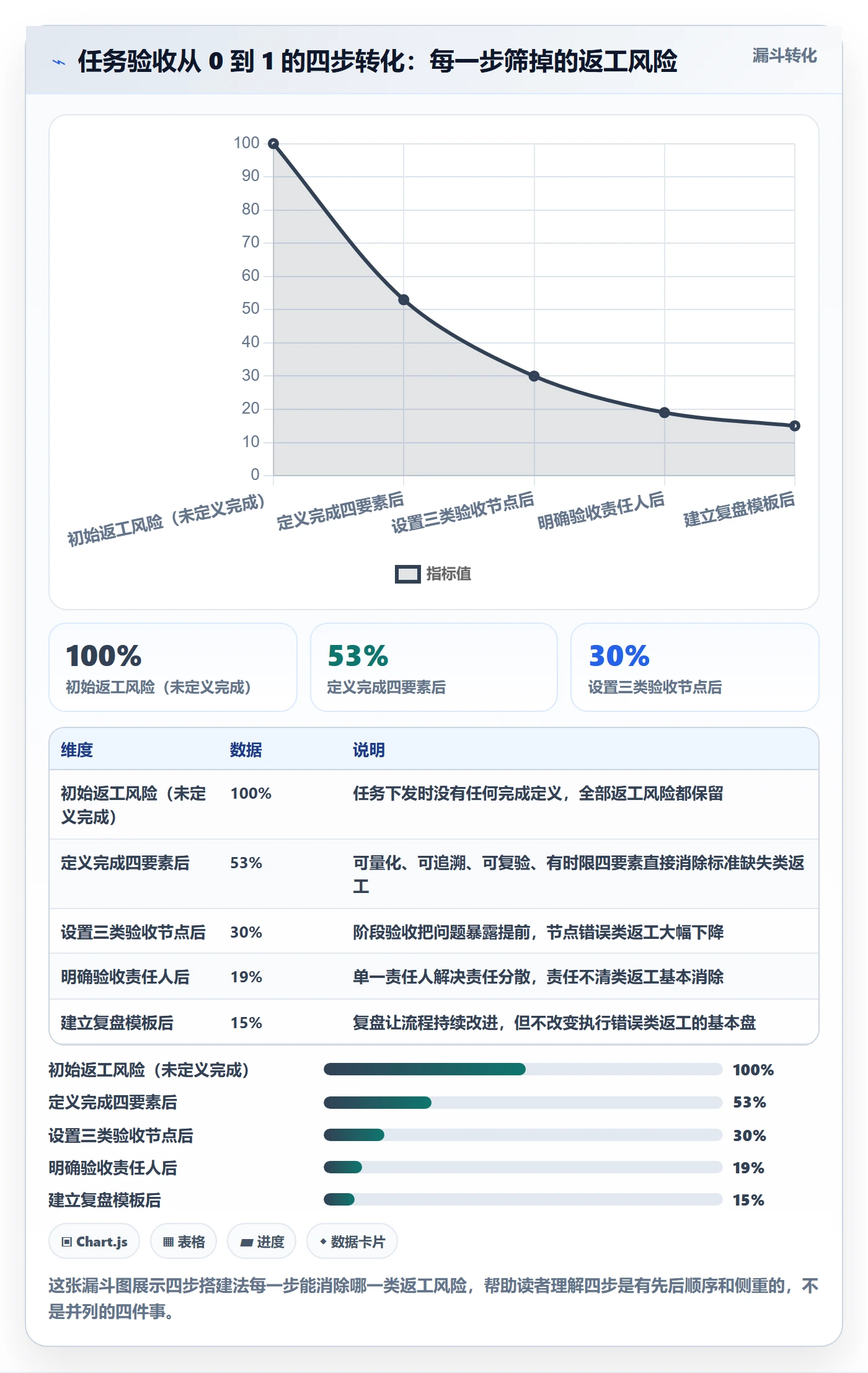This screenshot has height=1373, width=868.
Task: Click the 漏斗转化 tag in the header
Action: 784,56
